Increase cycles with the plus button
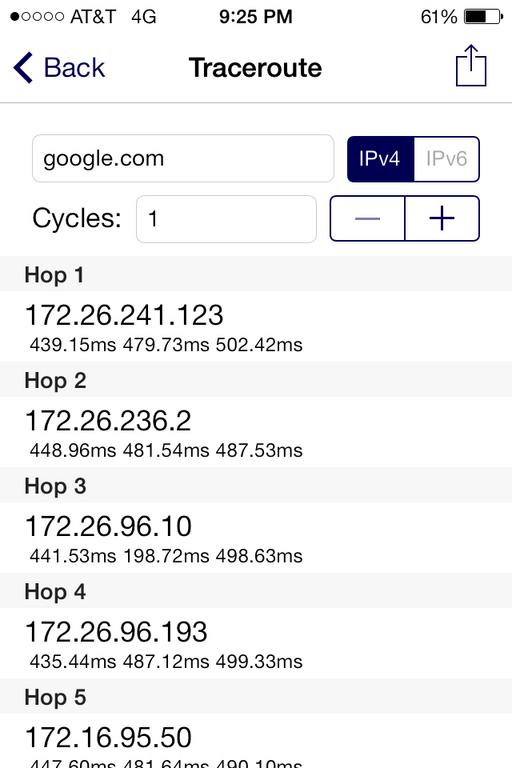The width and height of the screenshot is (512, 768). pos(442,218)
